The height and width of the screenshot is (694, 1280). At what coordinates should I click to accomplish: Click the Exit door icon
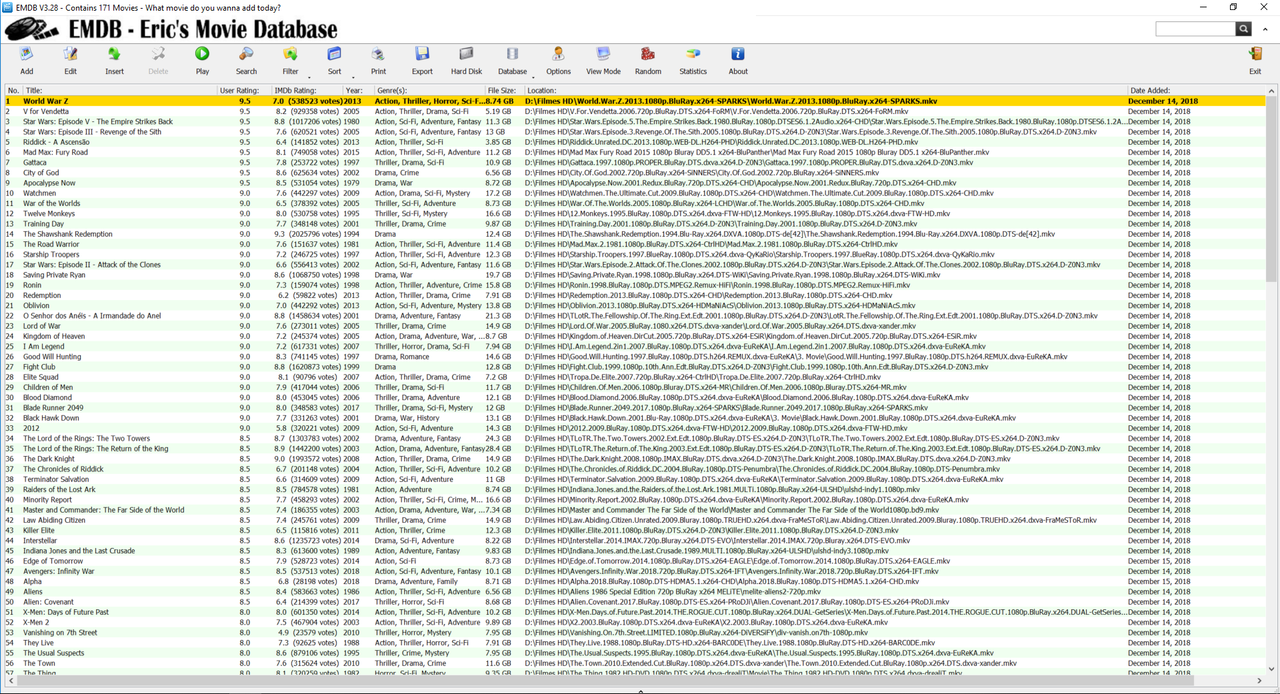[1255, 54]
